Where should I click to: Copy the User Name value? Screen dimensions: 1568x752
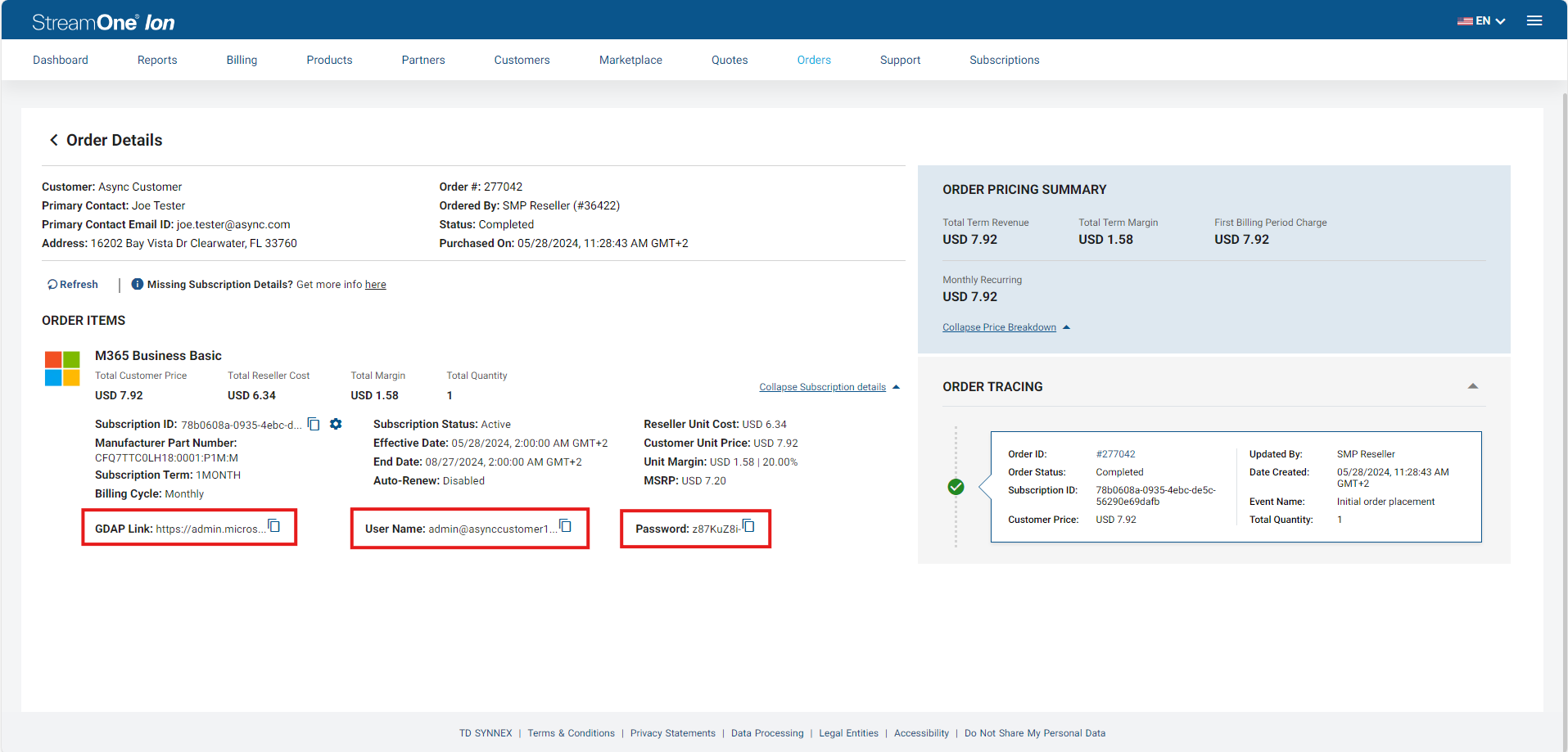pyautogui.click(x=566, y=526)
